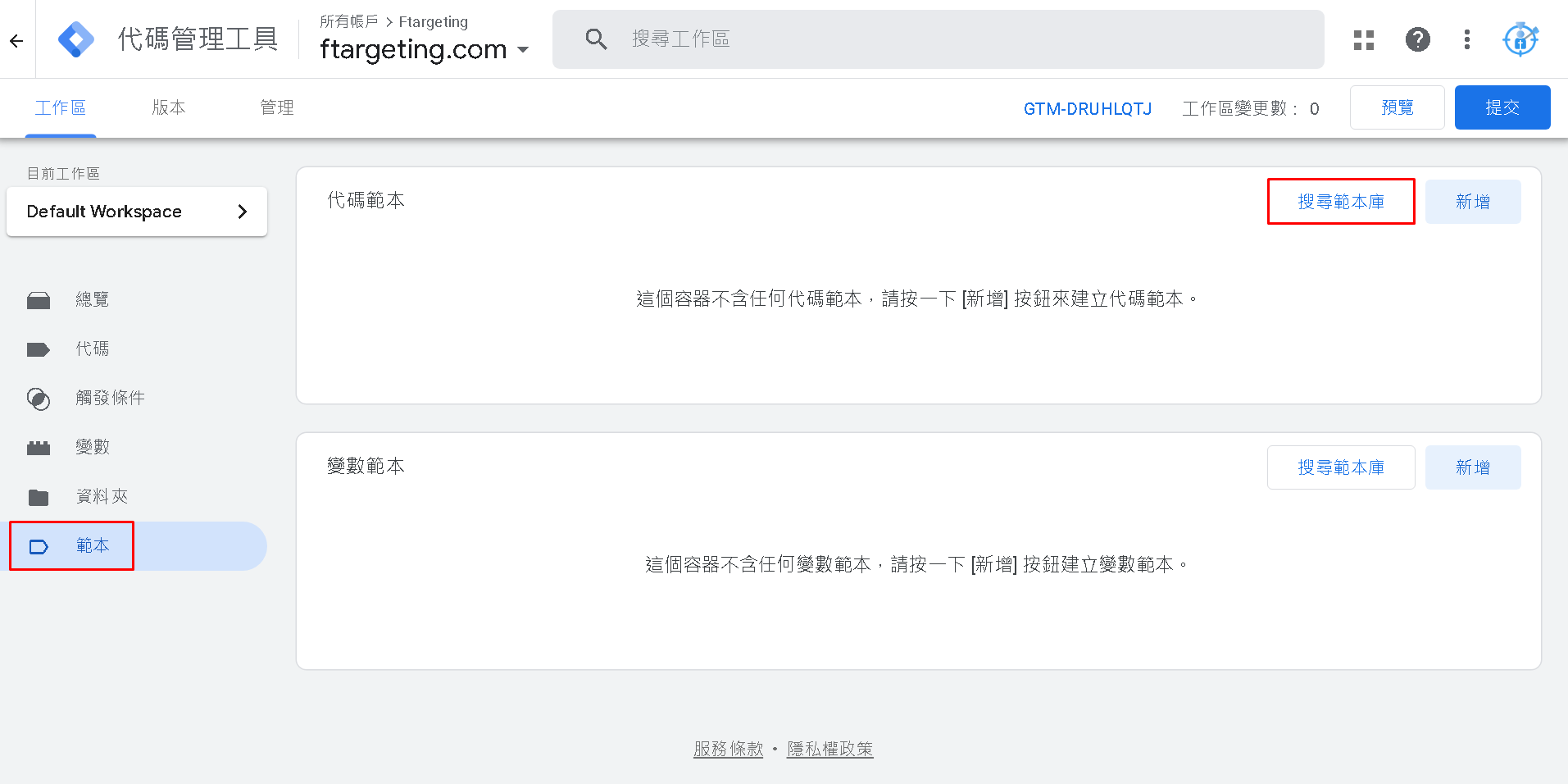This screenshot has width=1568, height=784.
Task: Open the ftargeting.com container dropdown
Action: pyautogui.click(x=425, y=49)
